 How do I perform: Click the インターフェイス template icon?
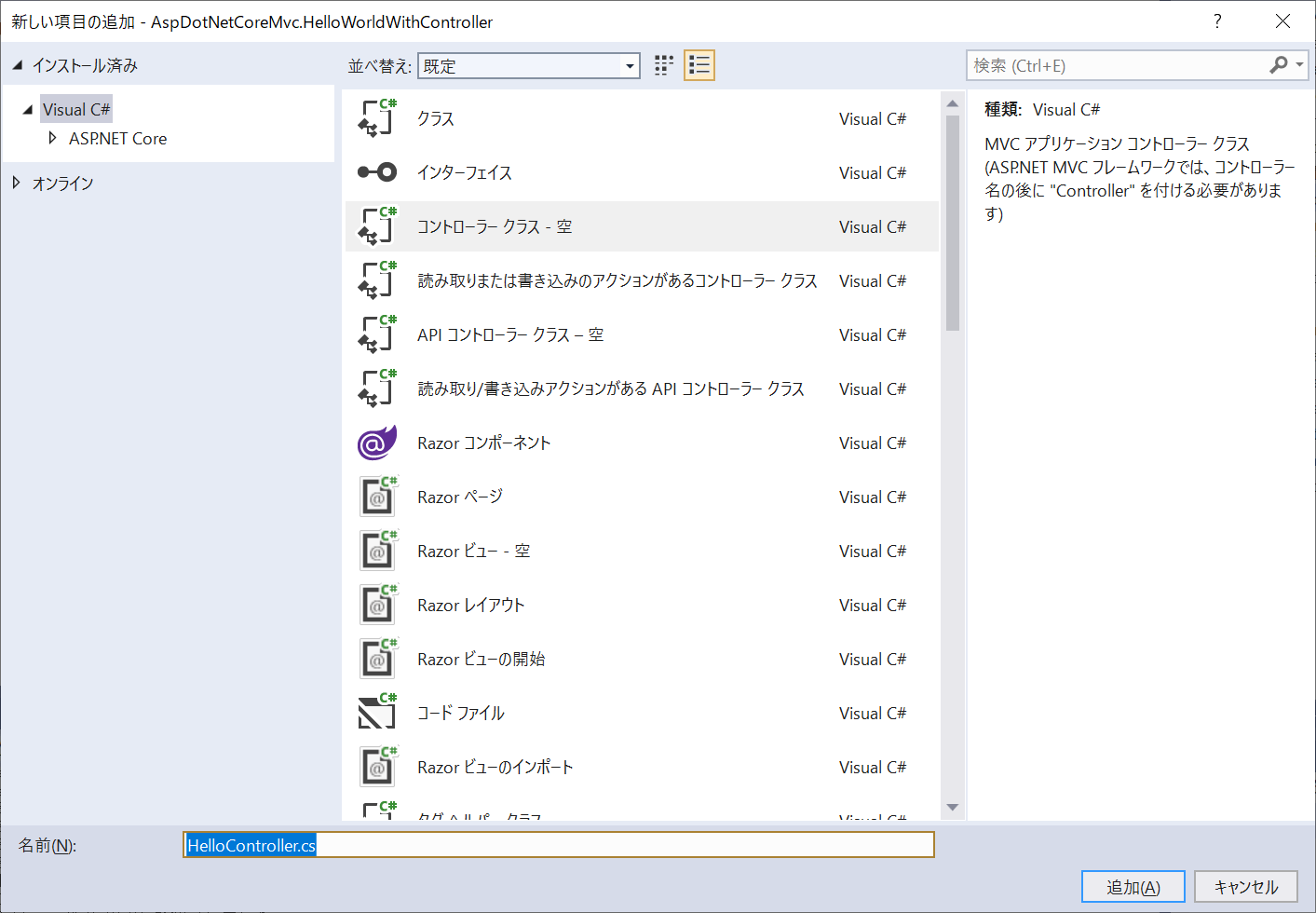tap(377, 172)
